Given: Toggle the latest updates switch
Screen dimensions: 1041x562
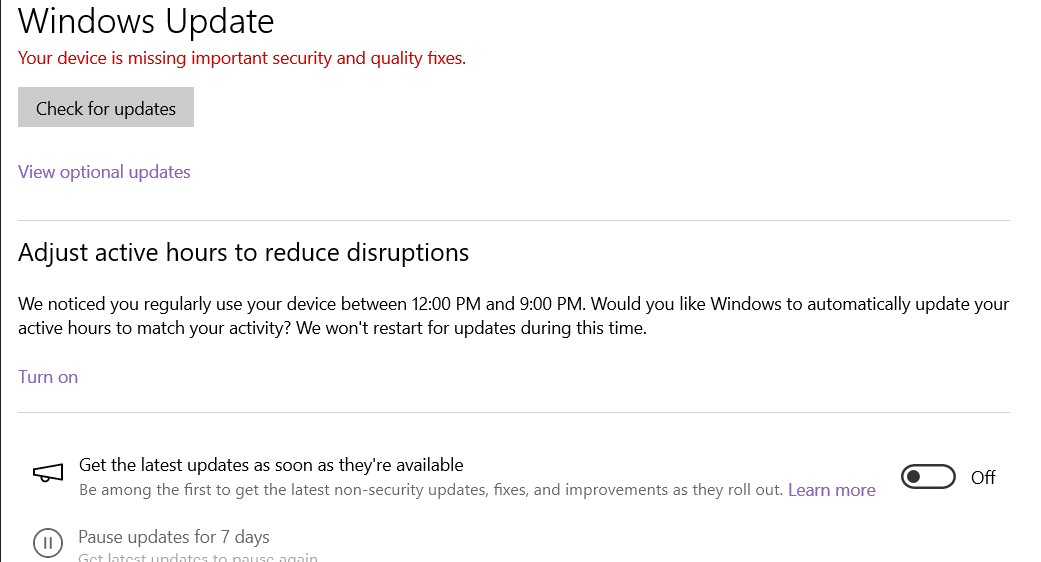Looking at the screenshot, I should coord(928,477).
